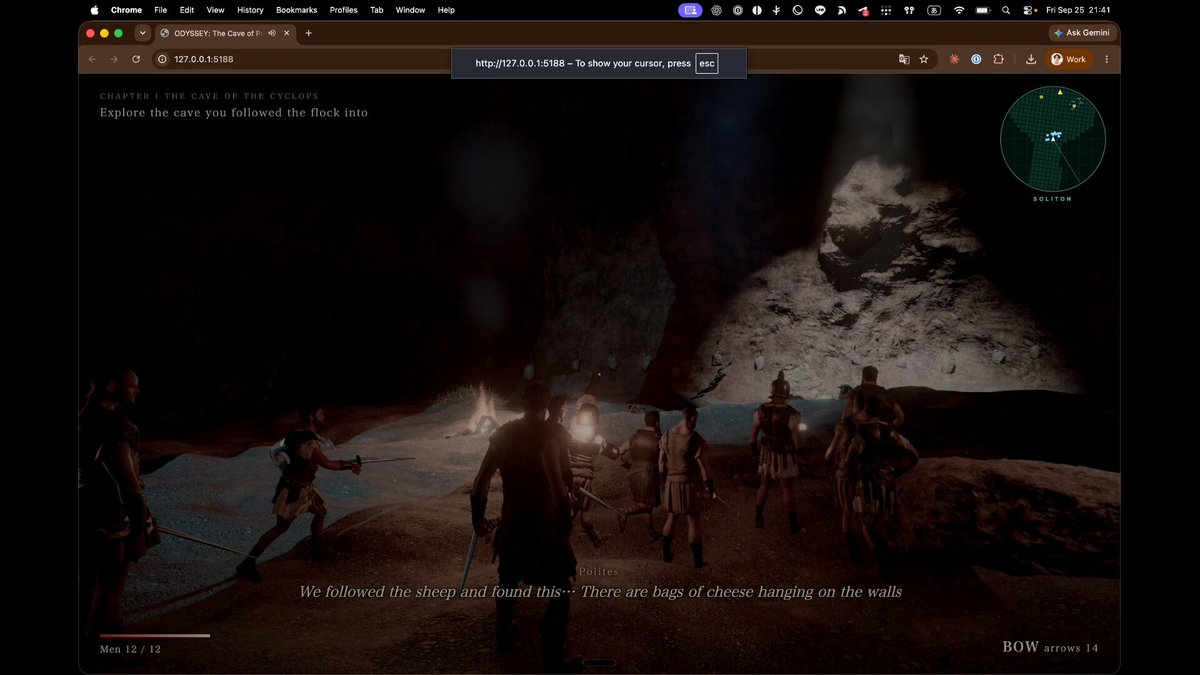Screen dimensions: 1200x675
Task: Open the Help menu
Action: coord(446,10)
